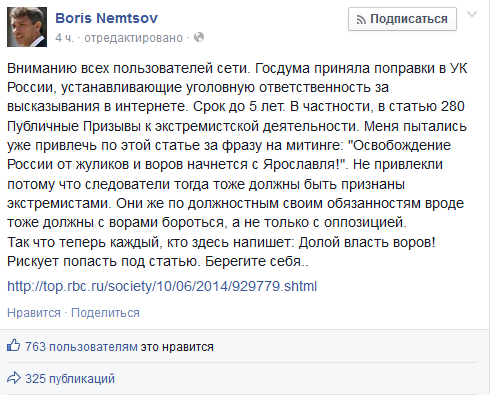Click the feed icon inside Подписаться button
Viewport: 490px width, 396px height.
pos(361,20)
